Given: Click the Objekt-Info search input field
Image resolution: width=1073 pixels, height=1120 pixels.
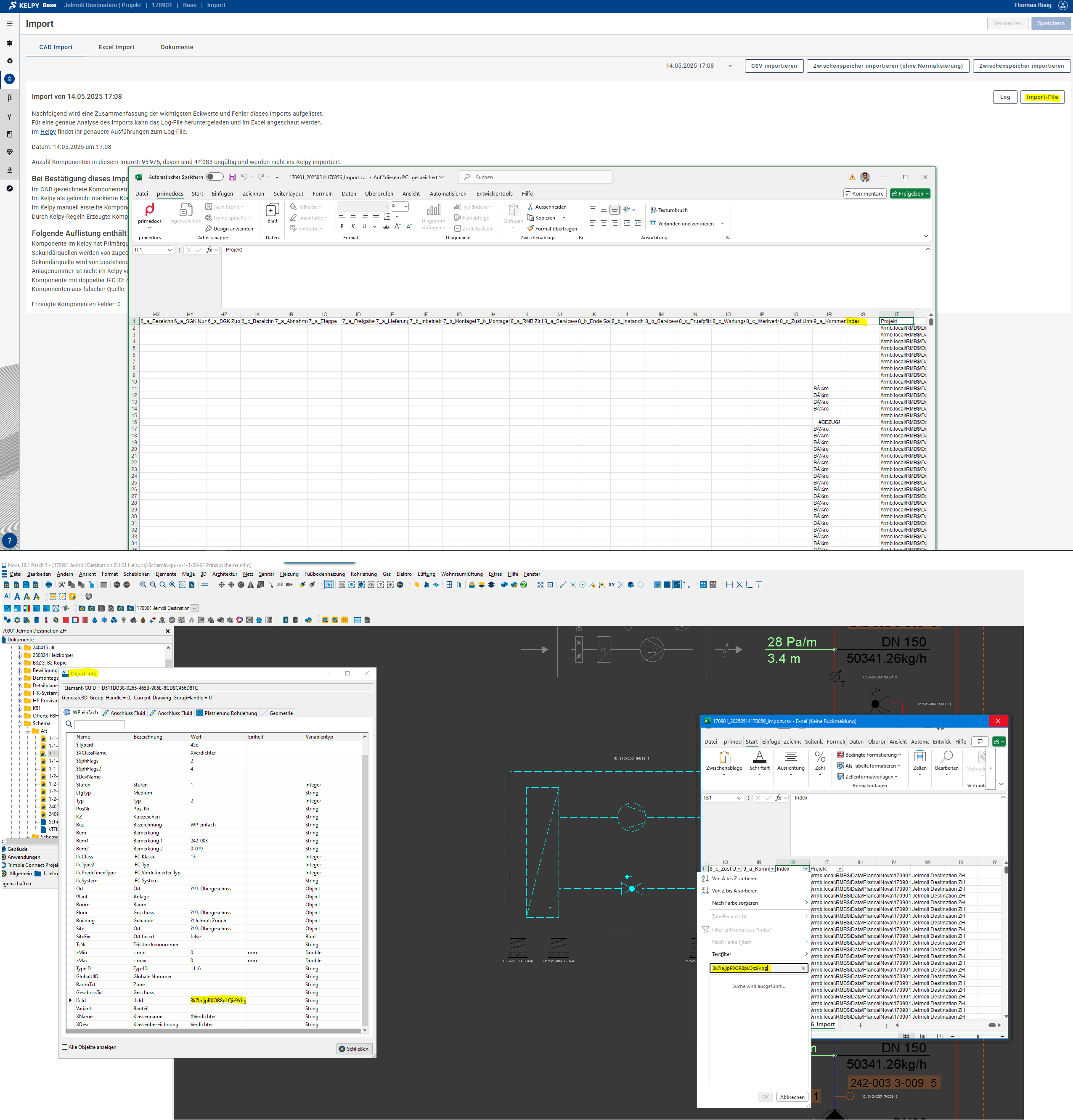Looking at the screenshot, I should click(x=99, y=725).
